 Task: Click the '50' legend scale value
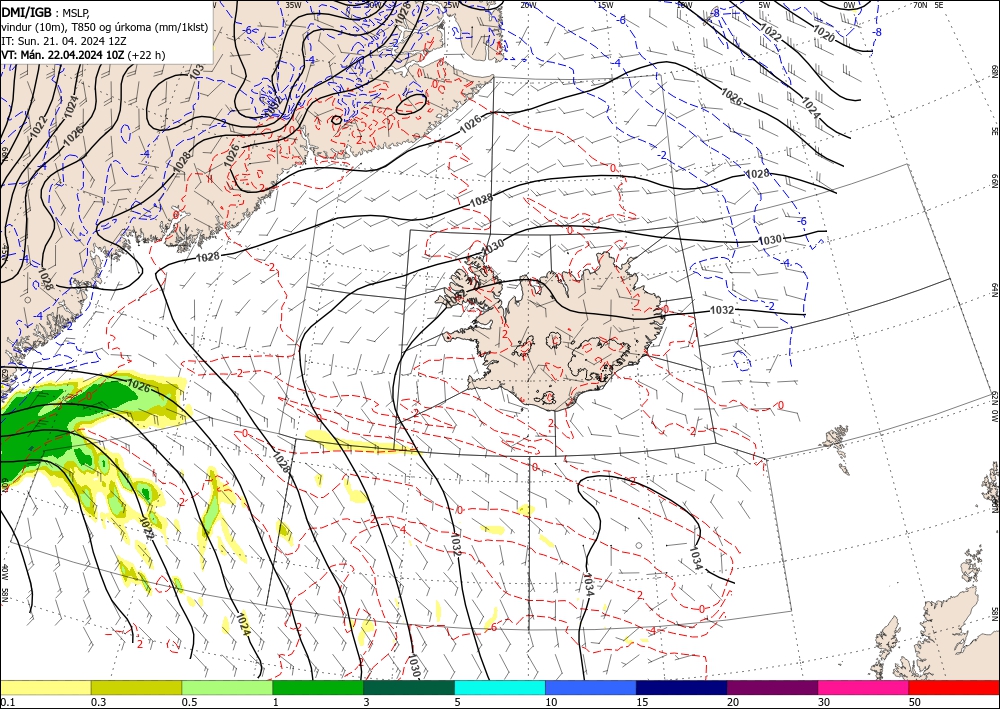point(915,702)
